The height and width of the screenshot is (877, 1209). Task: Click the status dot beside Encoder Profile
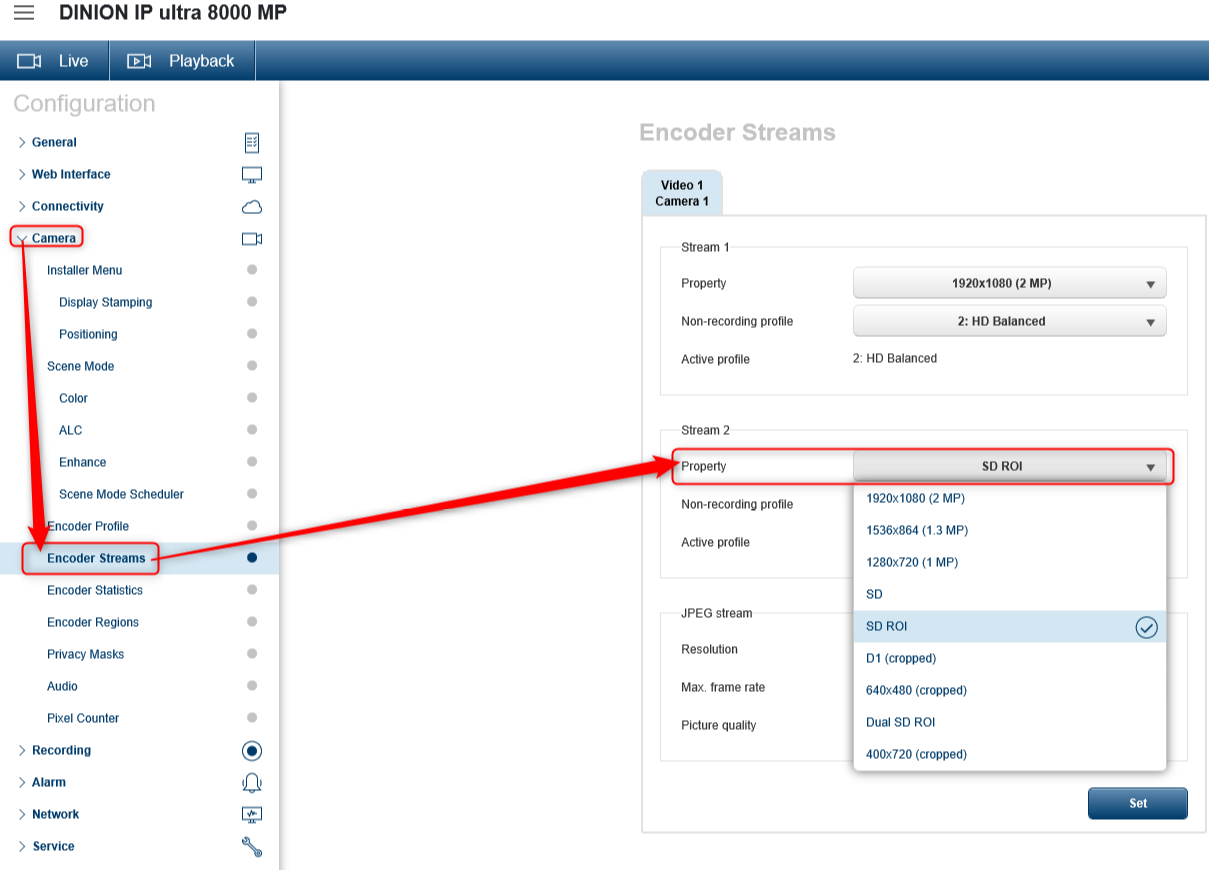click(252, 526)
